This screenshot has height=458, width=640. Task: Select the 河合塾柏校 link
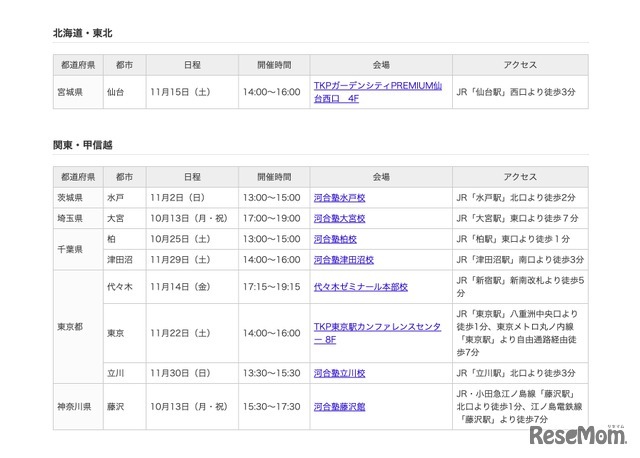335,239
